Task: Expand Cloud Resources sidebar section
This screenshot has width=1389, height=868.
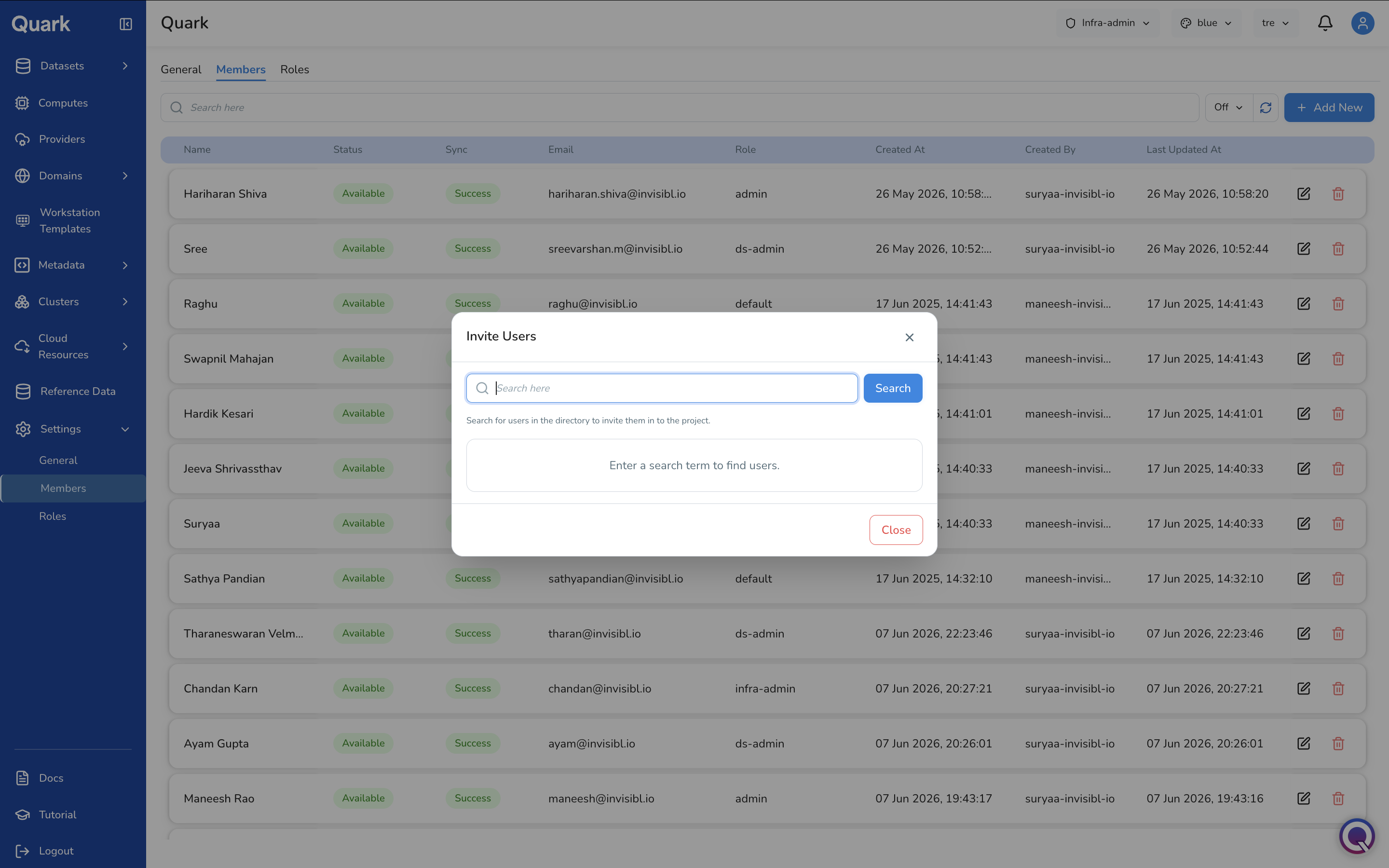Action: coord(125,346)
